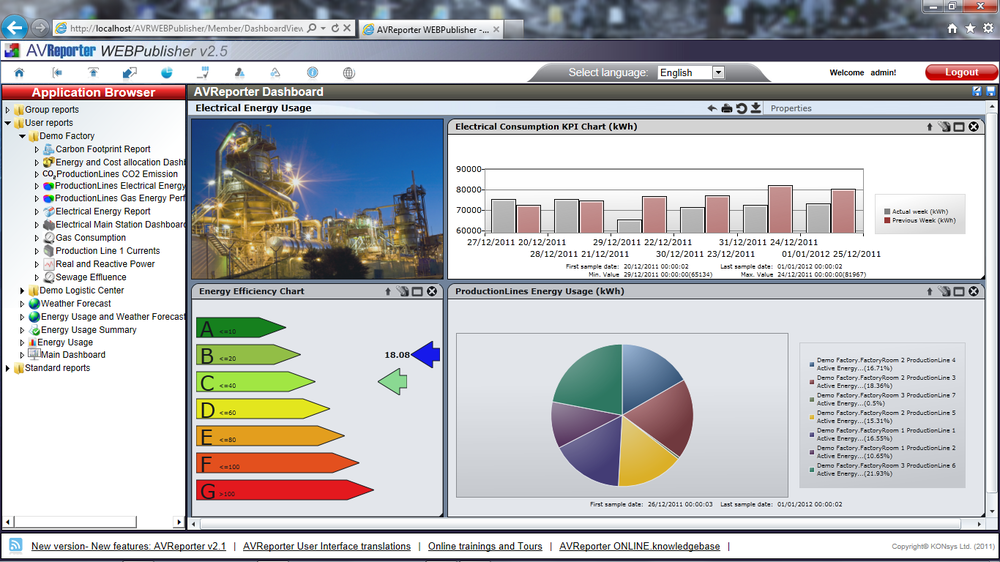Expand the Weather Forecast node
The width and height of the screenshot is (1000, 562).
coord(22,304)
